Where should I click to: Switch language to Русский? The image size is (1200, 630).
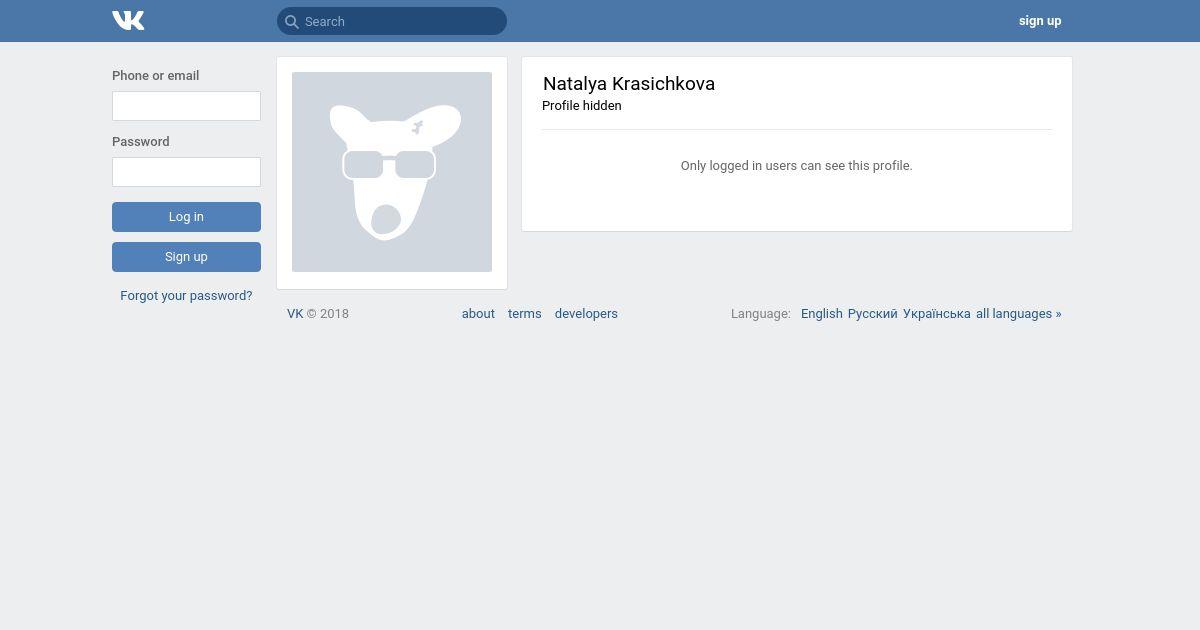(x=873, y=314)
